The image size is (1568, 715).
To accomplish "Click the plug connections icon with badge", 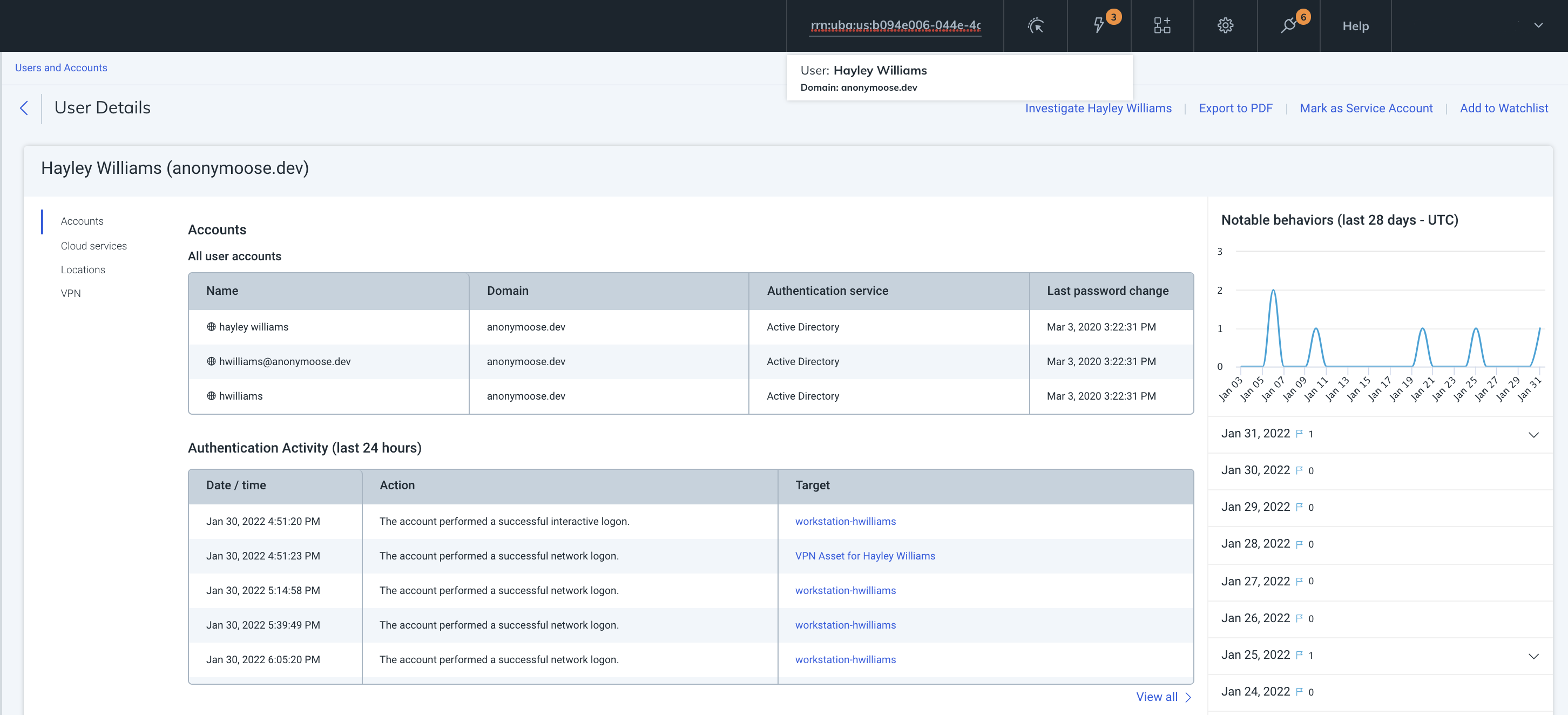I will pyautogui.click(x=1289, y=25).
